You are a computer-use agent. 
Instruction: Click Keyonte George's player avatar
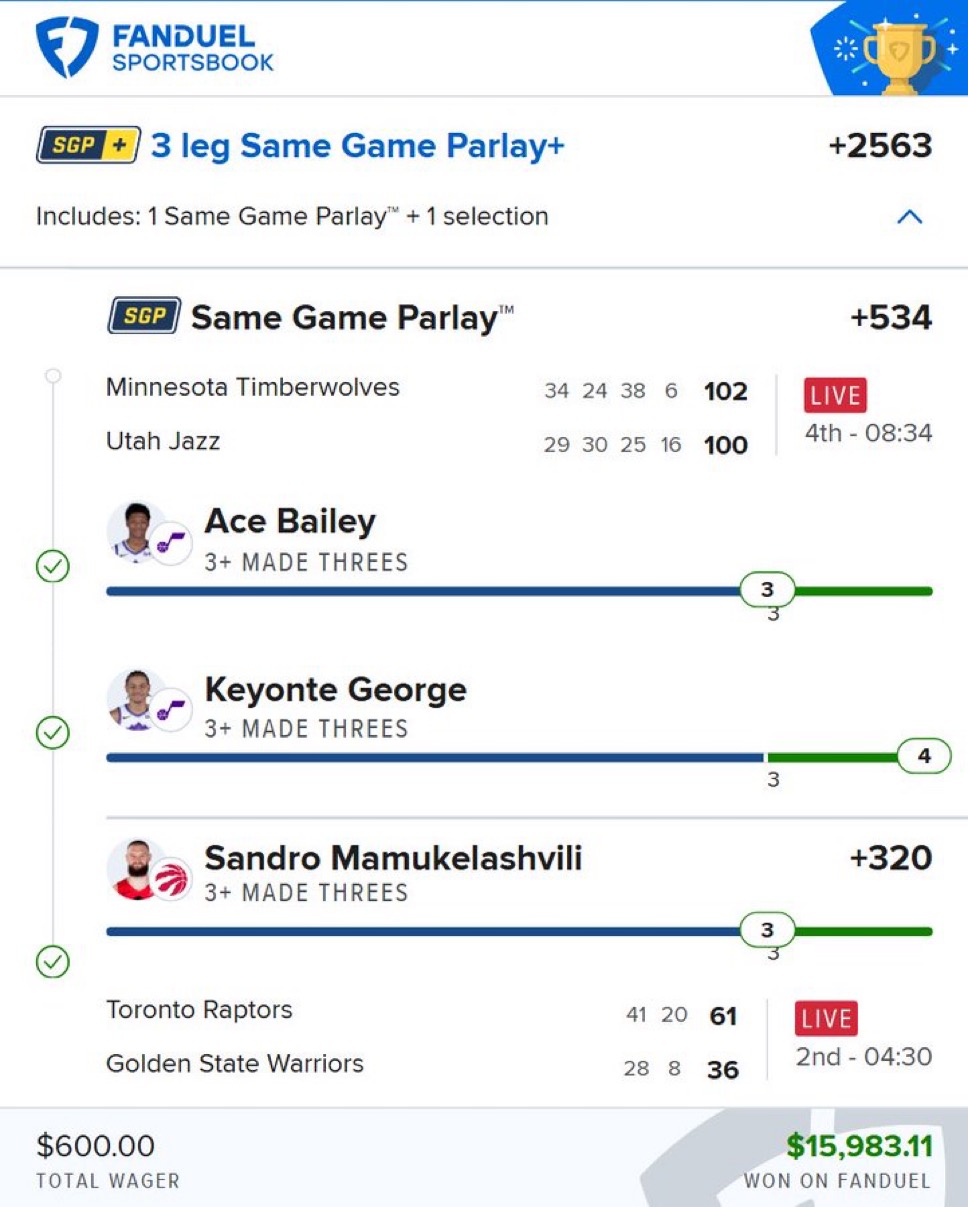[x=134, y=699]
